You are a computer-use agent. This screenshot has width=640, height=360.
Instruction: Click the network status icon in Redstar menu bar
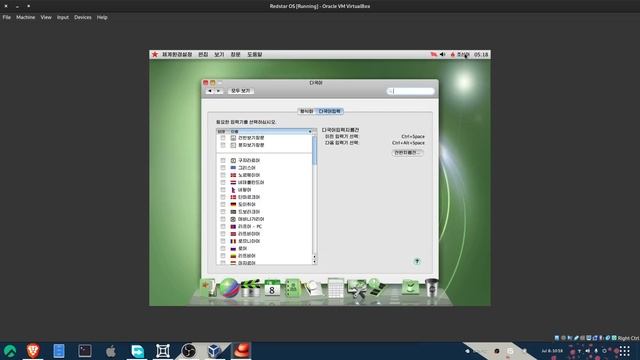click(x=433, y=54)
